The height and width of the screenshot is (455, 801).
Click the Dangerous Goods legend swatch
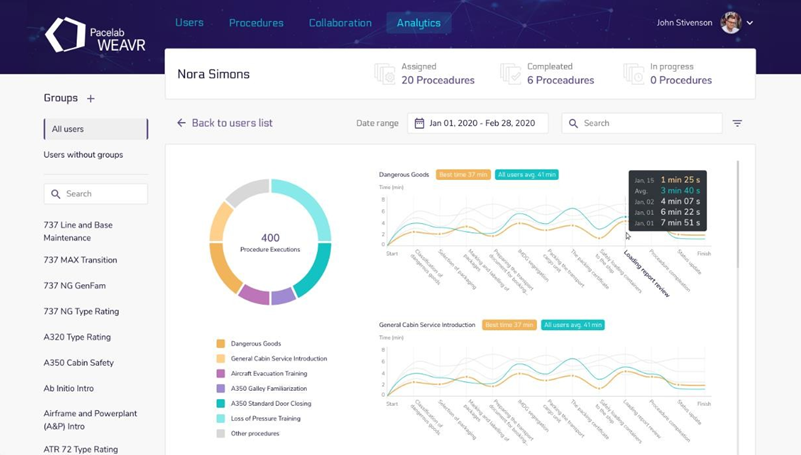point(221,344)
